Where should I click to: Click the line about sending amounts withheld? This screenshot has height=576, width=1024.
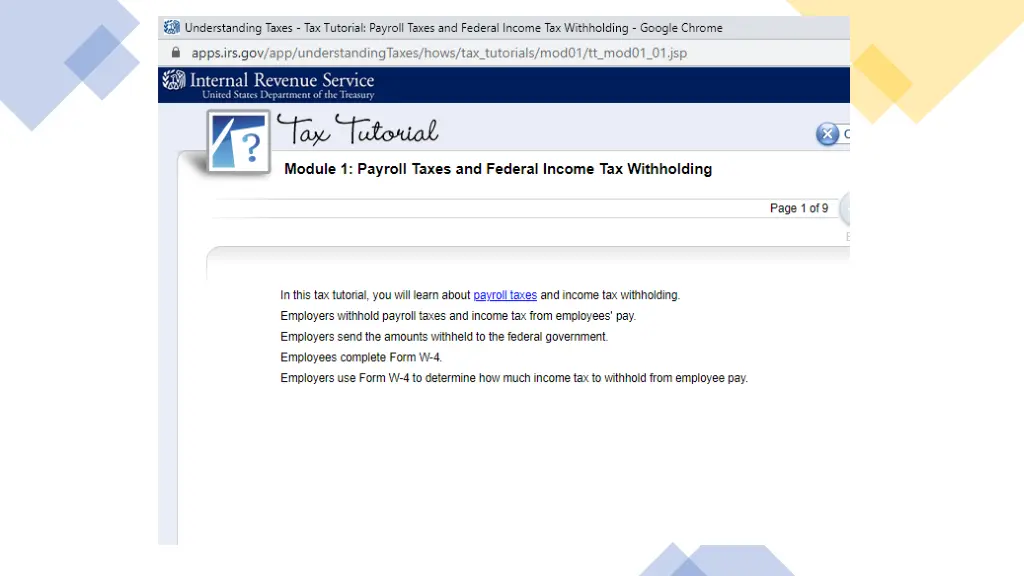[443, 337]
